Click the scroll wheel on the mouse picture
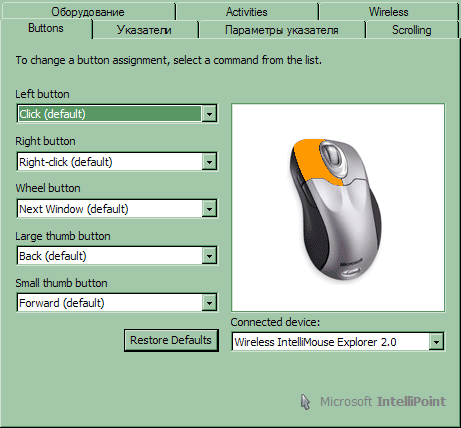Image resolution: width=461 pixels, height=428 pixels. (x=333, y=155)
